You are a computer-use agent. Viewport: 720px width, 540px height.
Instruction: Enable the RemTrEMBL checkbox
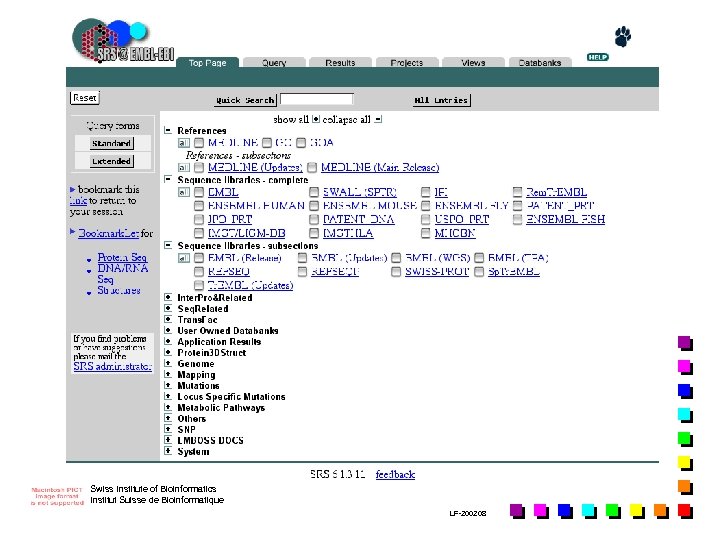click(x=518, y=192)
